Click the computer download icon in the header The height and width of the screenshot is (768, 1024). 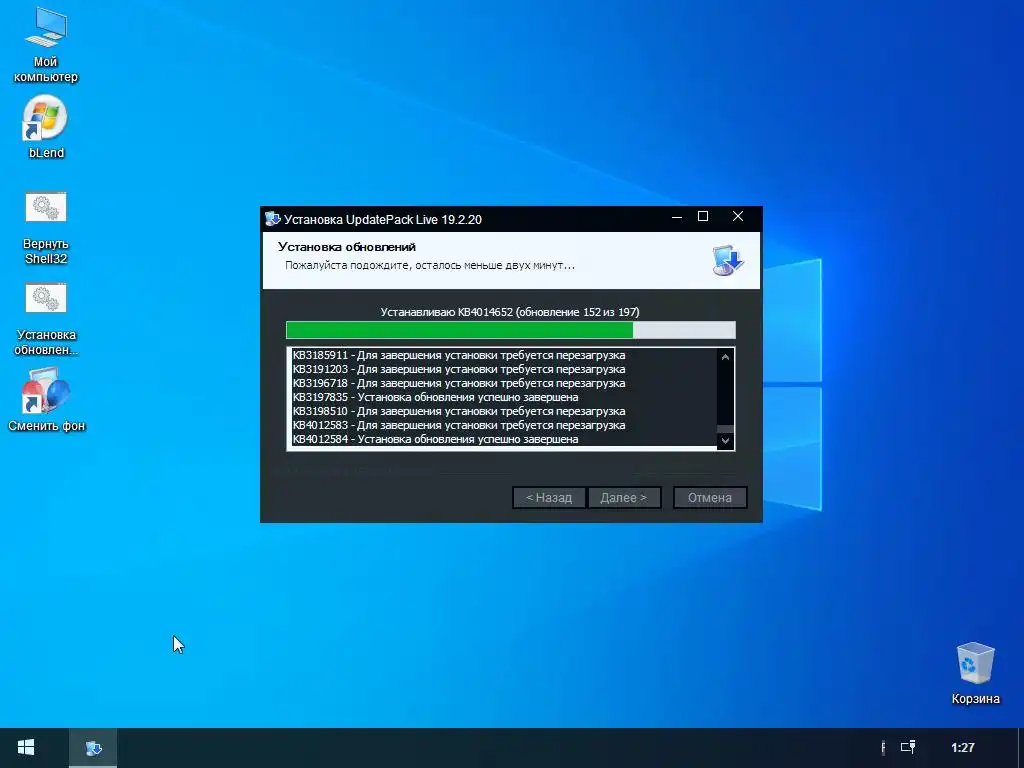[x=728, y=259]
